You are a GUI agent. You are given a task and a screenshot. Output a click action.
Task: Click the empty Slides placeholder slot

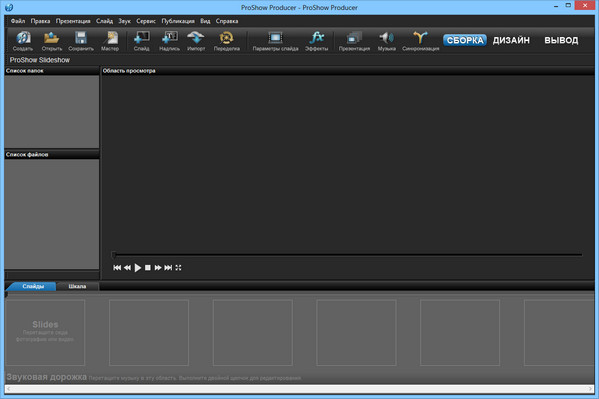45,332
